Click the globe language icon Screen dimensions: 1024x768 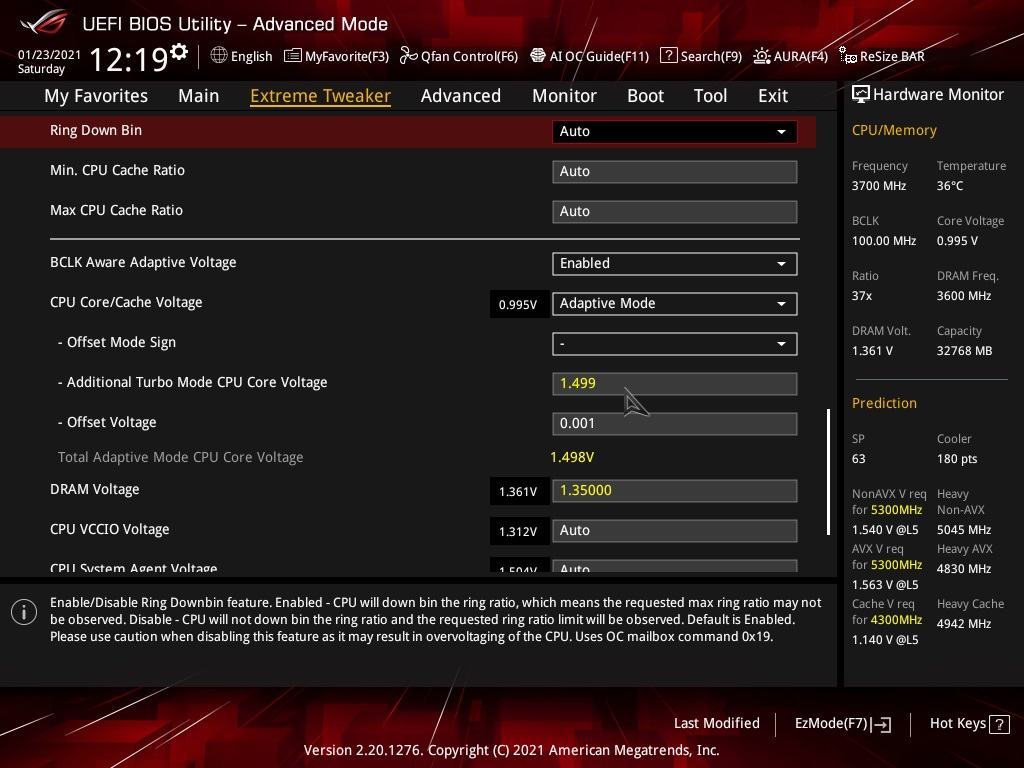[x=219, y=56]
